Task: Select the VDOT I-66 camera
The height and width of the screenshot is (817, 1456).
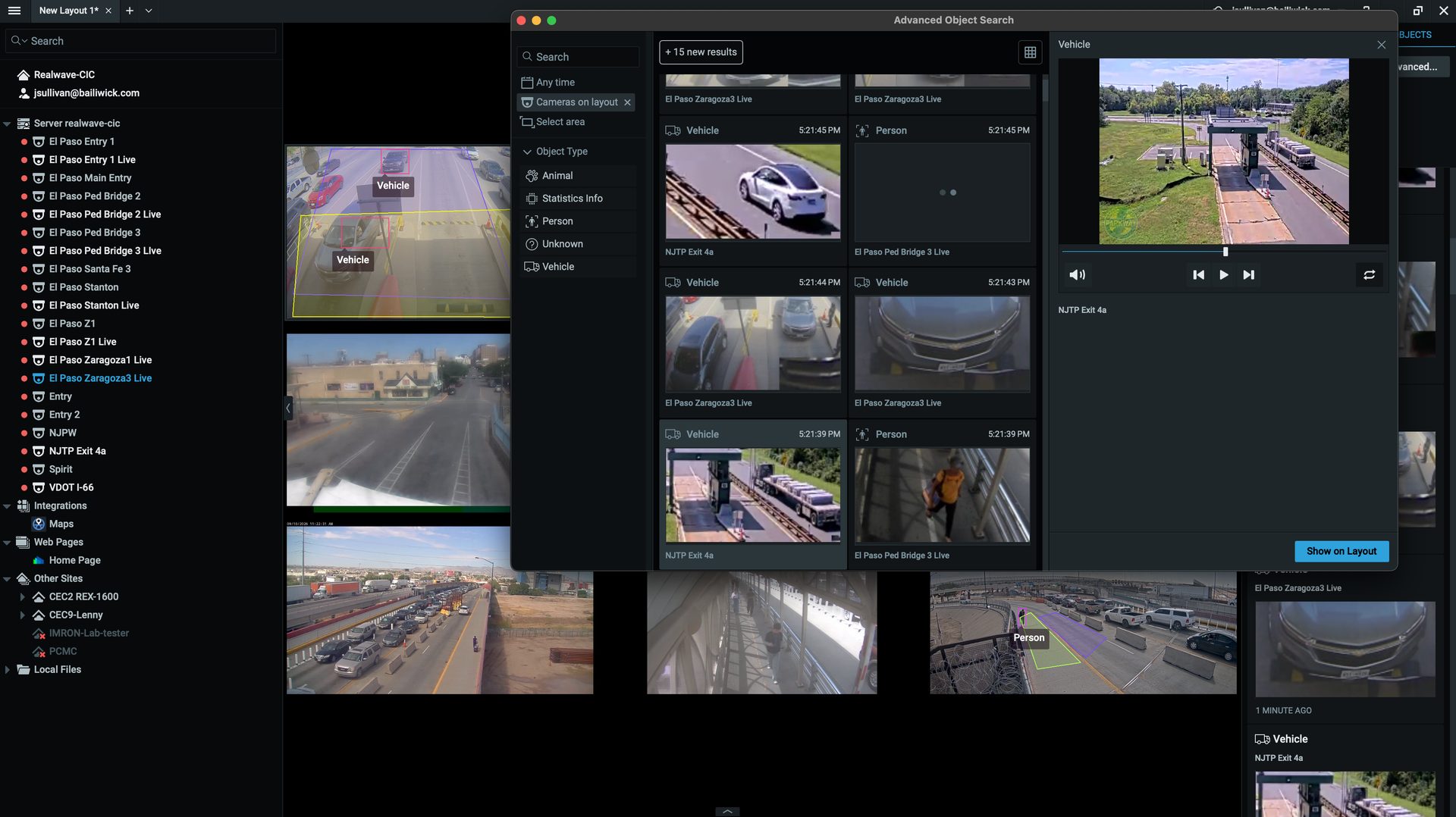Action: click(x=71, y=487)
